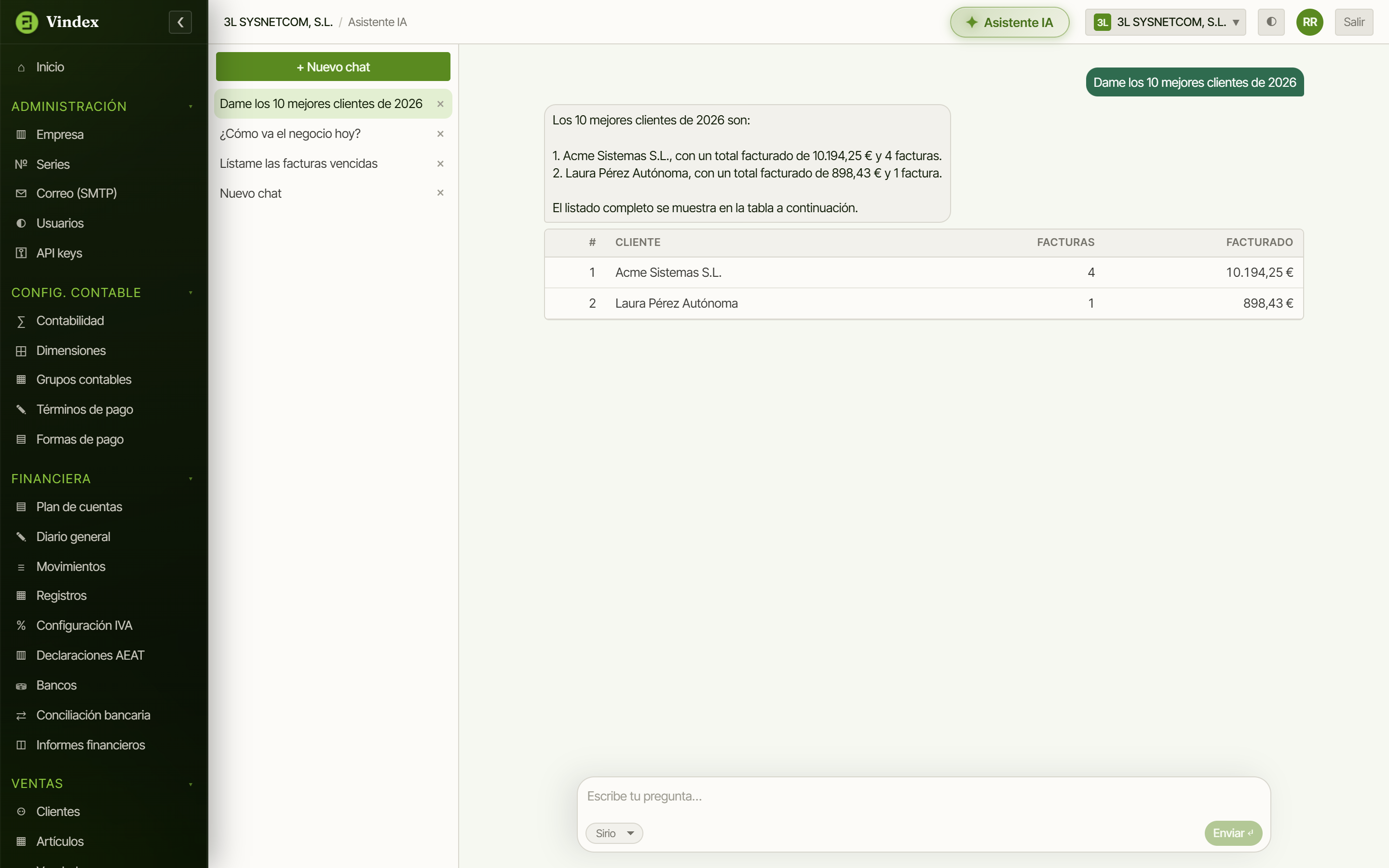
Task: Open Declaraciones AEAT icon
Action: coord(21,655)
